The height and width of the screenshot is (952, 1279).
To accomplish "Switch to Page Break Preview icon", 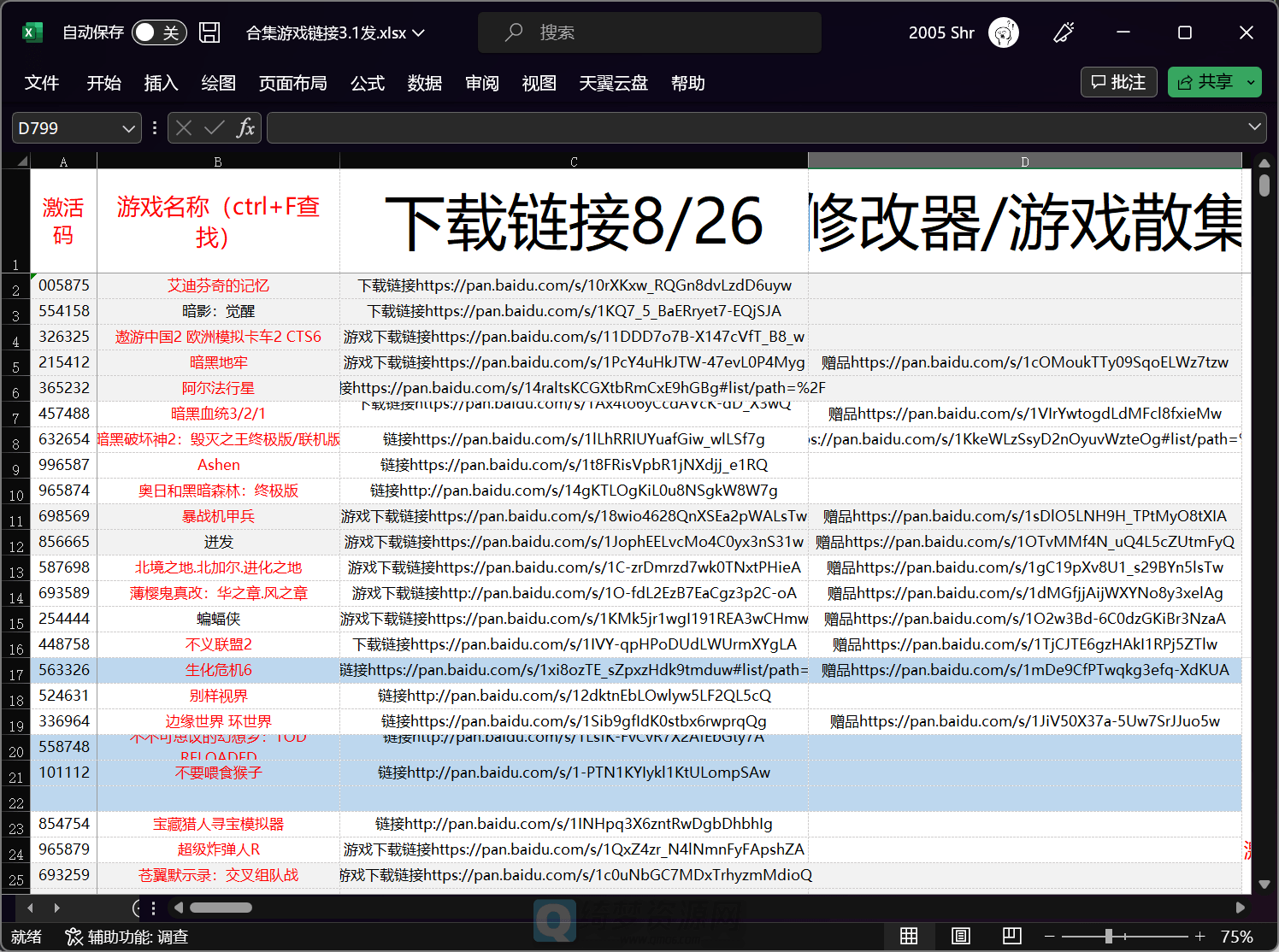I will tap(1012, 937).
